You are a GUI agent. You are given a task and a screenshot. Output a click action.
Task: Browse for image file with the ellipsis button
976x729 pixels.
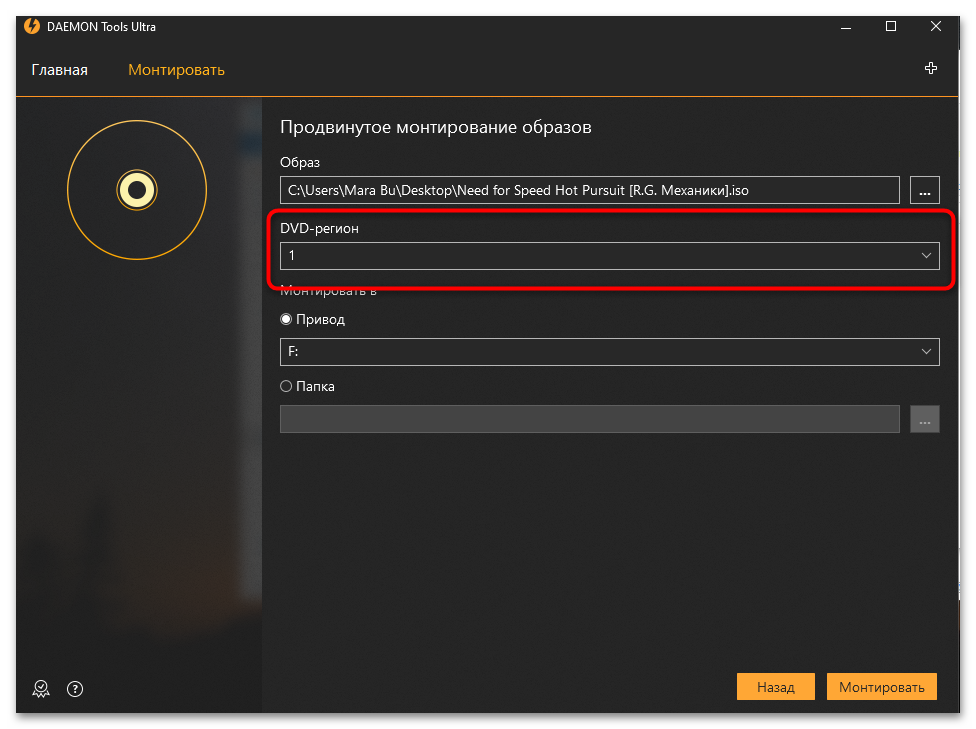(924, 190)
